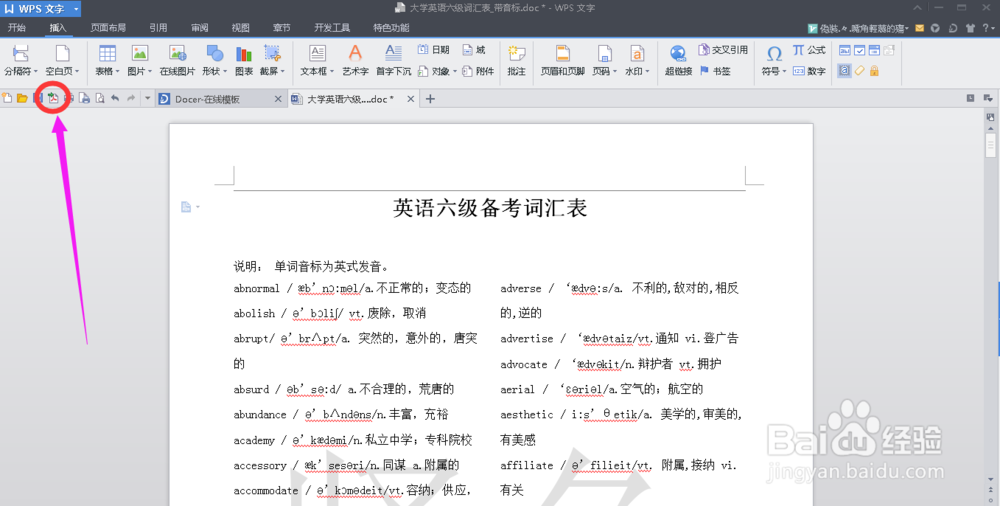1000x506 pixels.
Task: Add a new document tab with plus
Action: tap(430, 99)
